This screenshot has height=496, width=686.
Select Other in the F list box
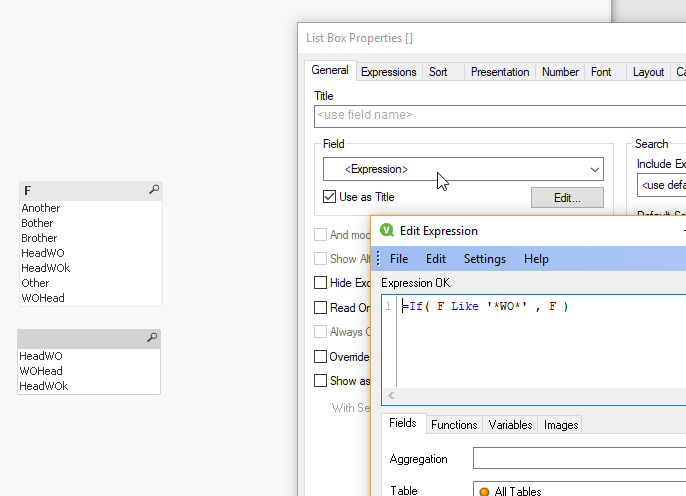91,283
